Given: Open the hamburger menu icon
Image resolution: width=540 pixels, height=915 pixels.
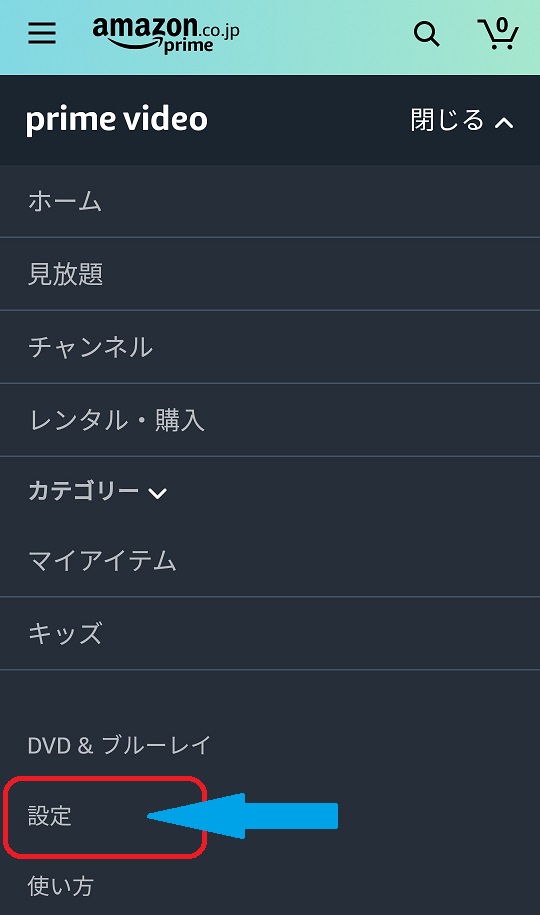Looking at the screenshot, I should pyautogui.click(x=42, y=34).
